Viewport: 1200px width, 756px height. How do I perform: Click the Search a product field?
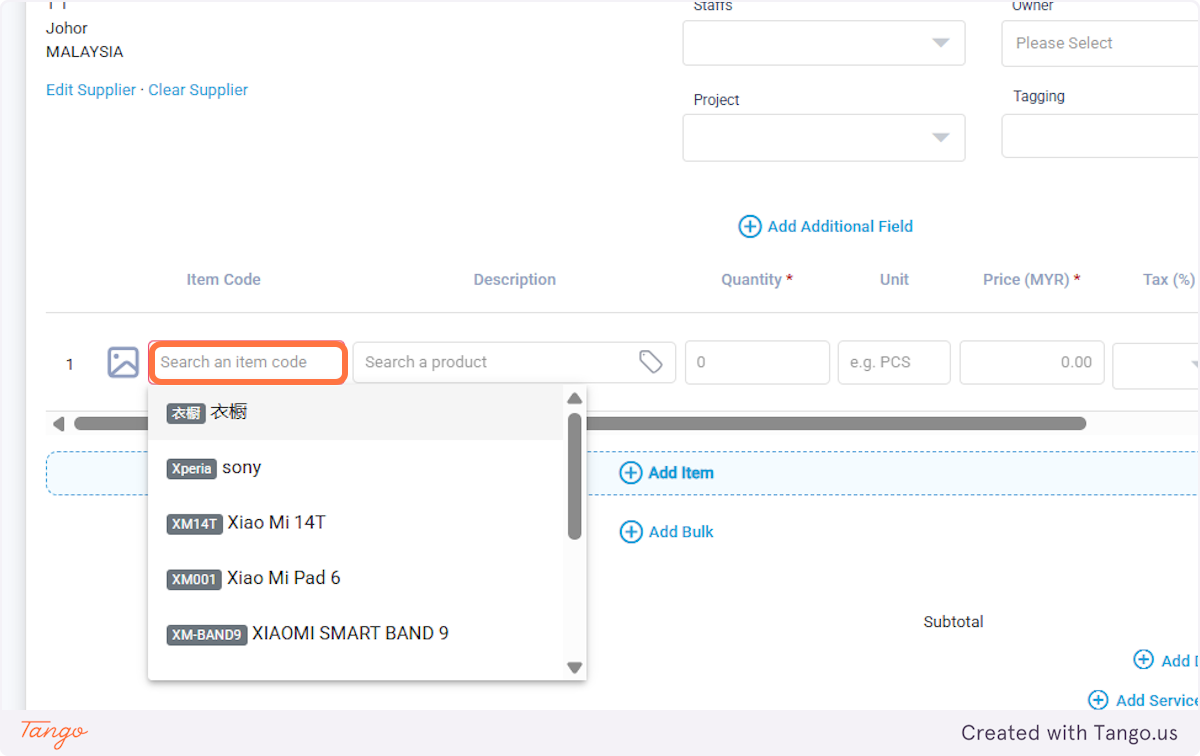(514, 362)
